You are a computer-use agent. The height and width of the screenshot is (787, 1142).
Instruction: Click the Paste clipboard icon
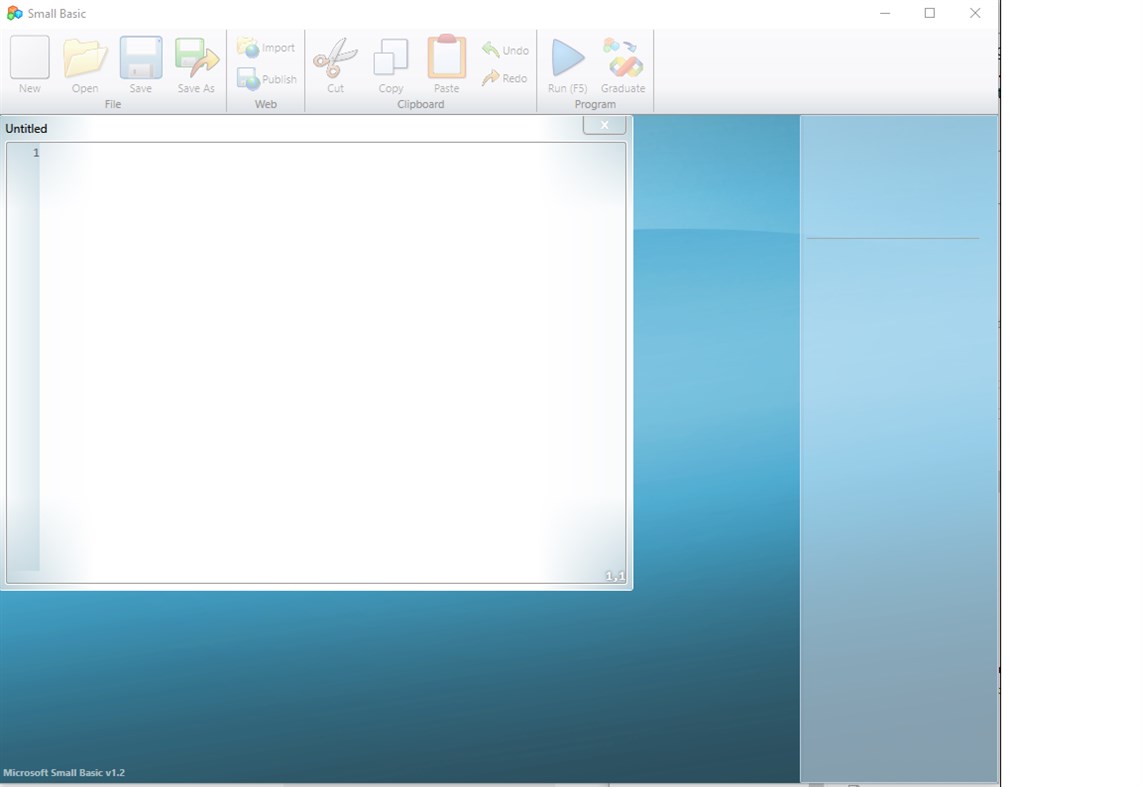point(445,60)
